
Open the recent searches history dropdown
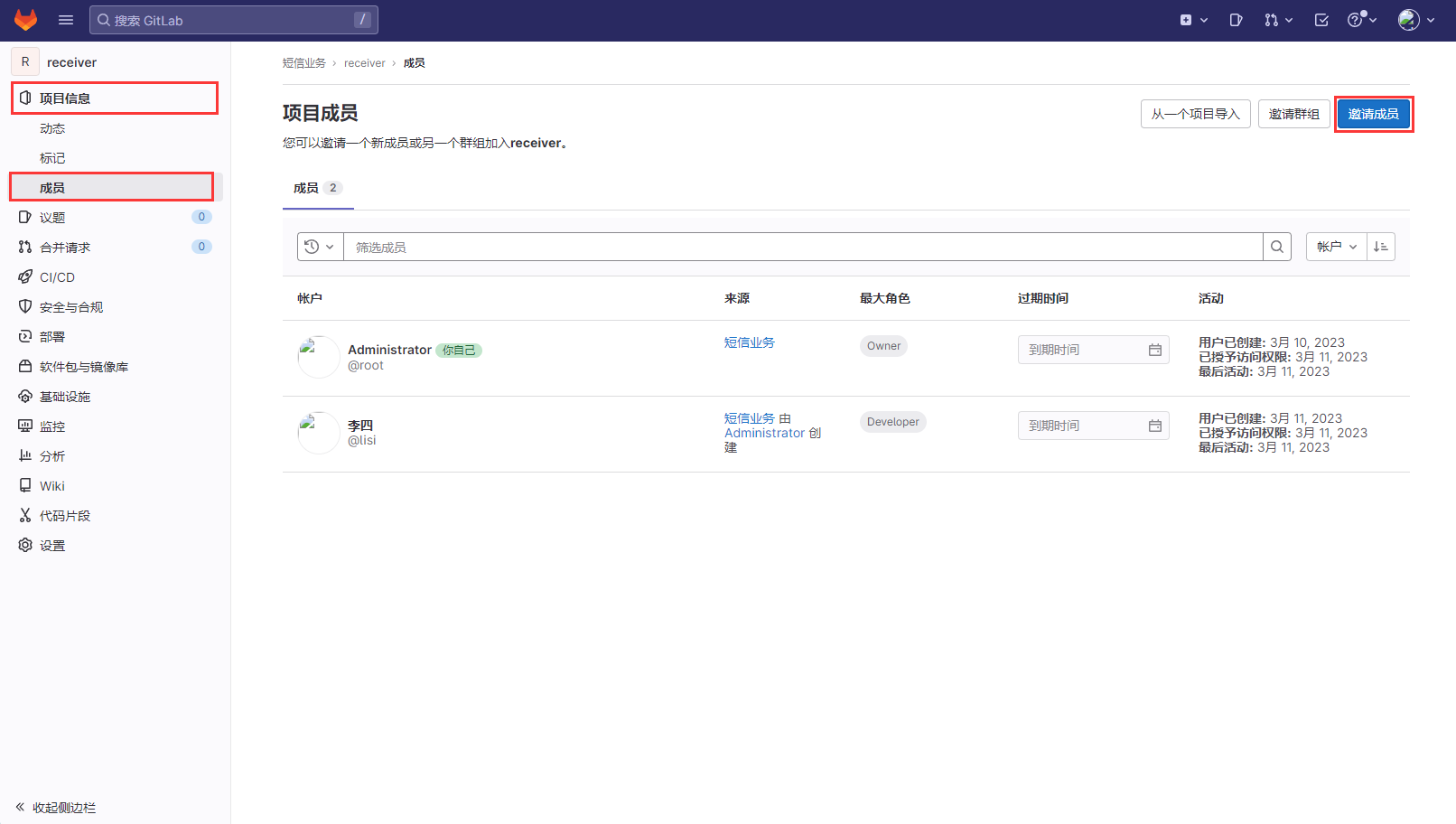point(320,247)
